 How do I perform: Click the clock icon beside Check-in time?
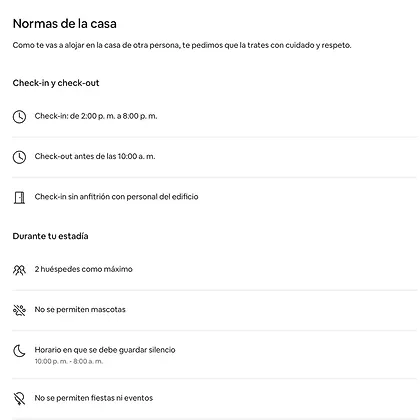tap(19, 117)
